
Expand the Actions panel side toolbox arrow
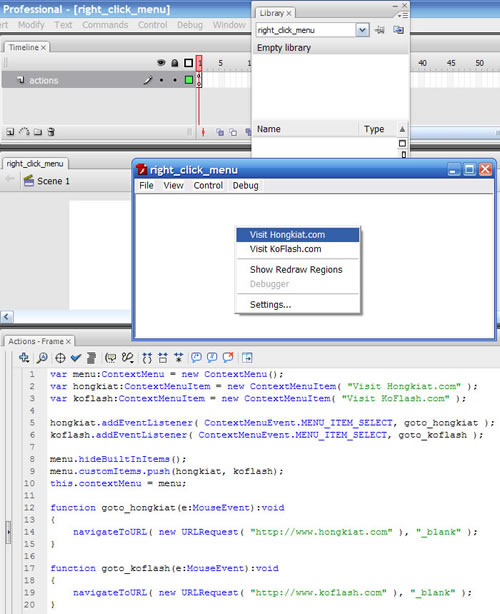(8, 532)
